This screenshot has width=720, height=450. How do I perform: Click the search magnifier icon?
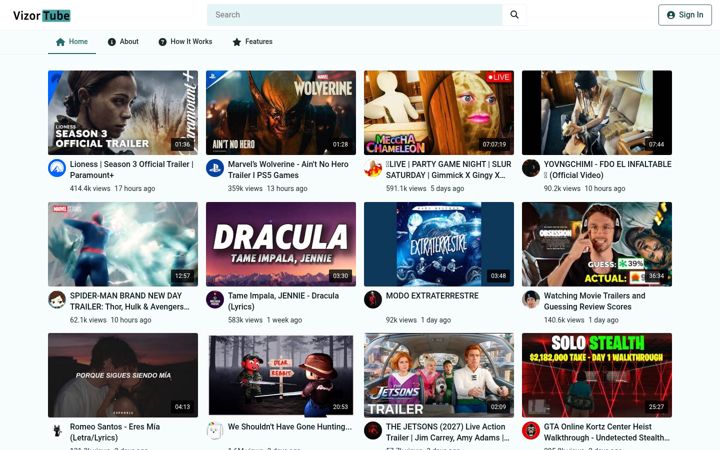[514, 15]
